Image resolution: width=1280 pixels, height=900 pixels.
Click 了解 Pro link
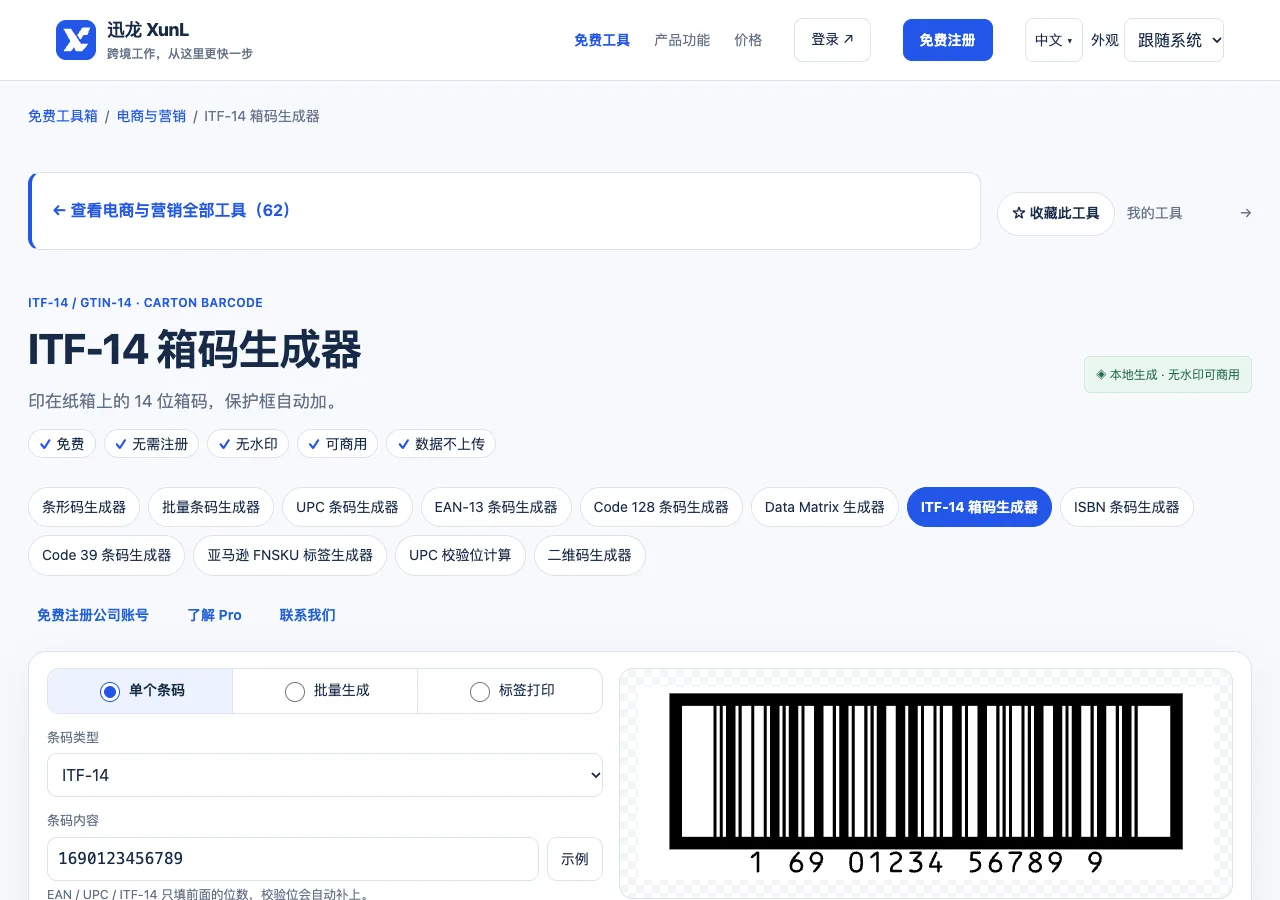click(215, 615)
